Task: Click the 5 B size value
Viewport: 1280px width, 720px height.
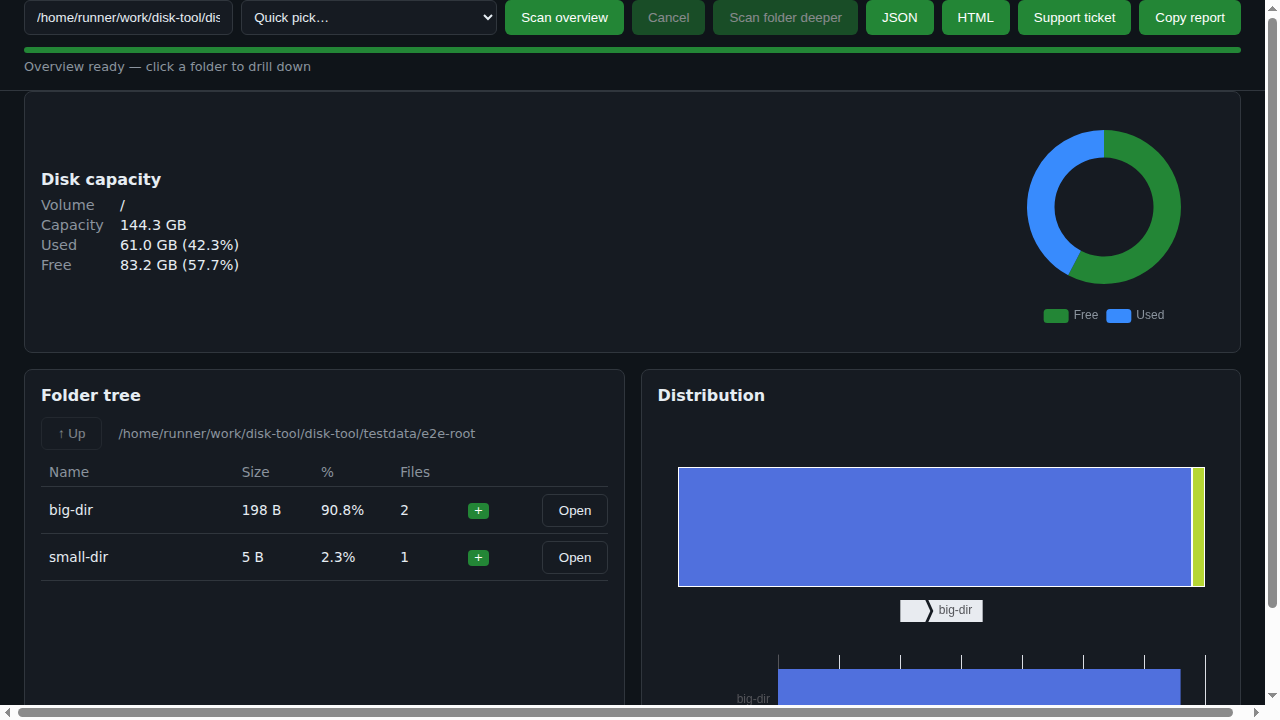Action: [253, 557]
